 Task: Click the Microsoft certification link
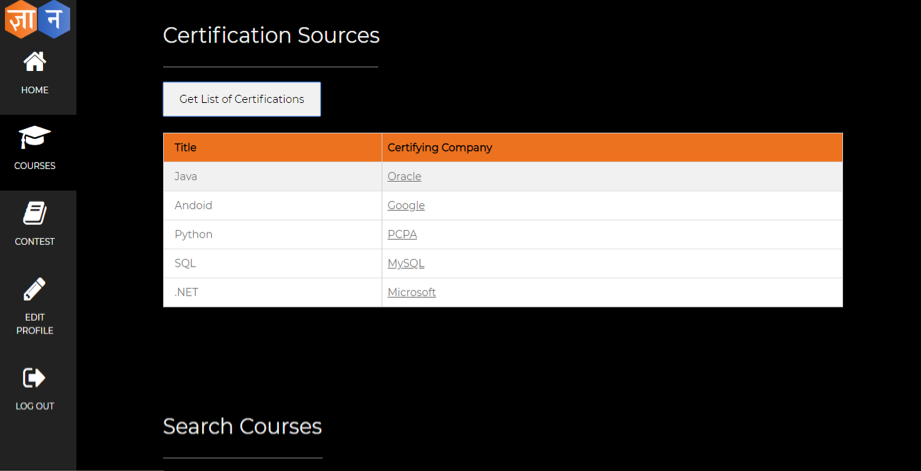point(412,292)
